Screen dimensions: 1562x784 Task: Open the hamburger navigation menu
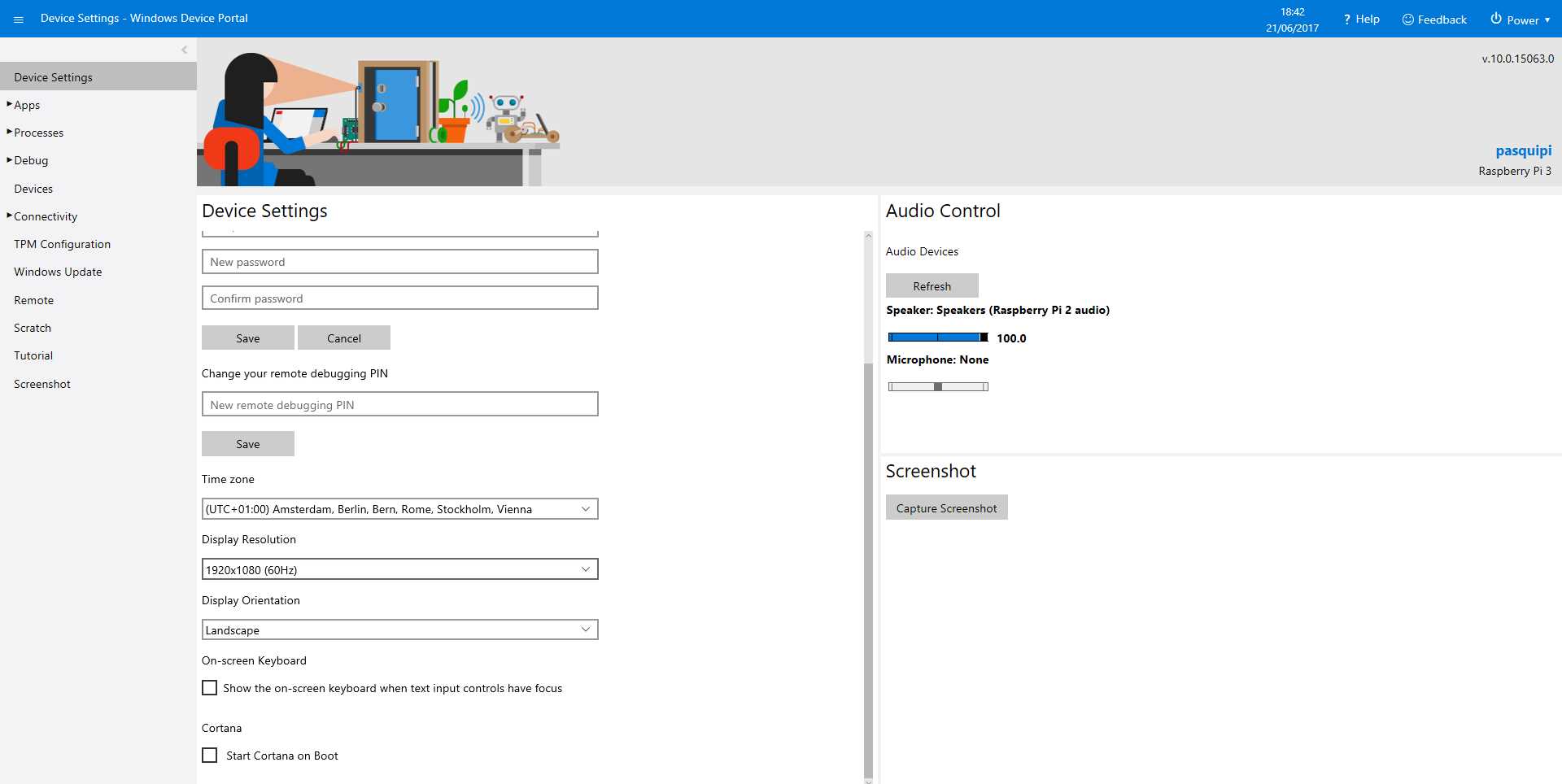(19, 19)
